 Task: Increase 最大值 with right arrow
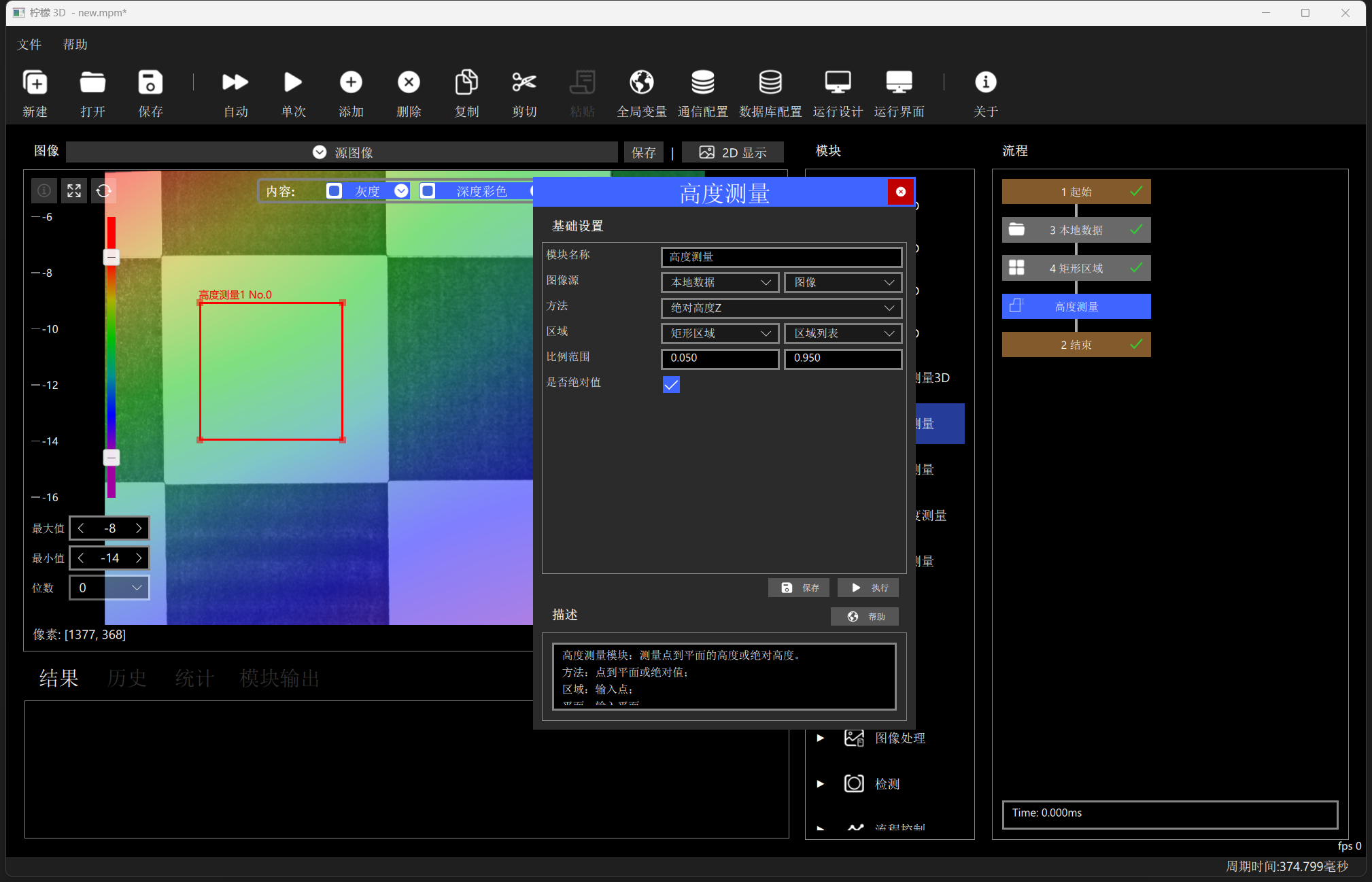(x=139, y=528)
